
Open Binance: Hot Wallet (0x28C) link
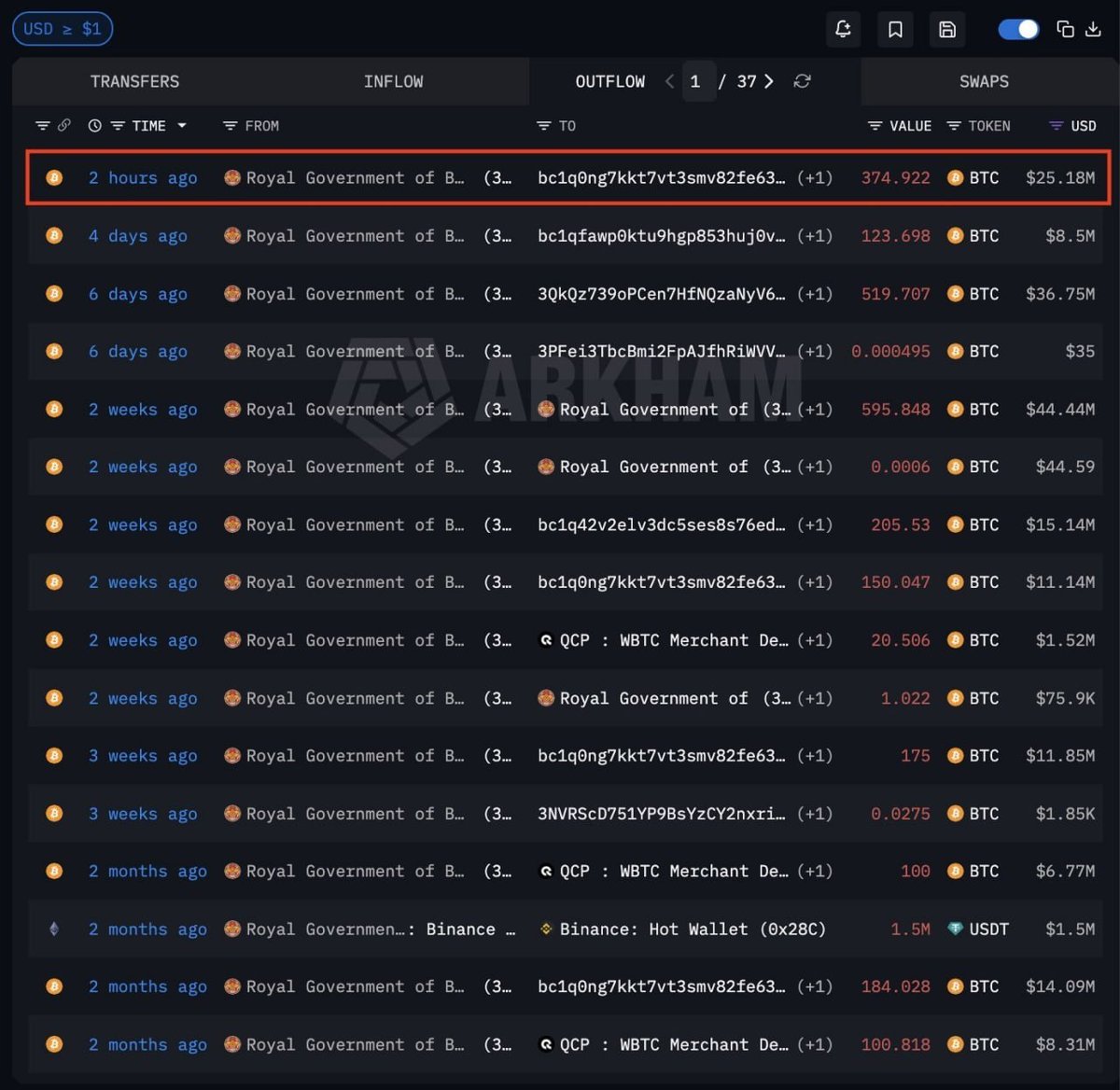tap(692, 929)
